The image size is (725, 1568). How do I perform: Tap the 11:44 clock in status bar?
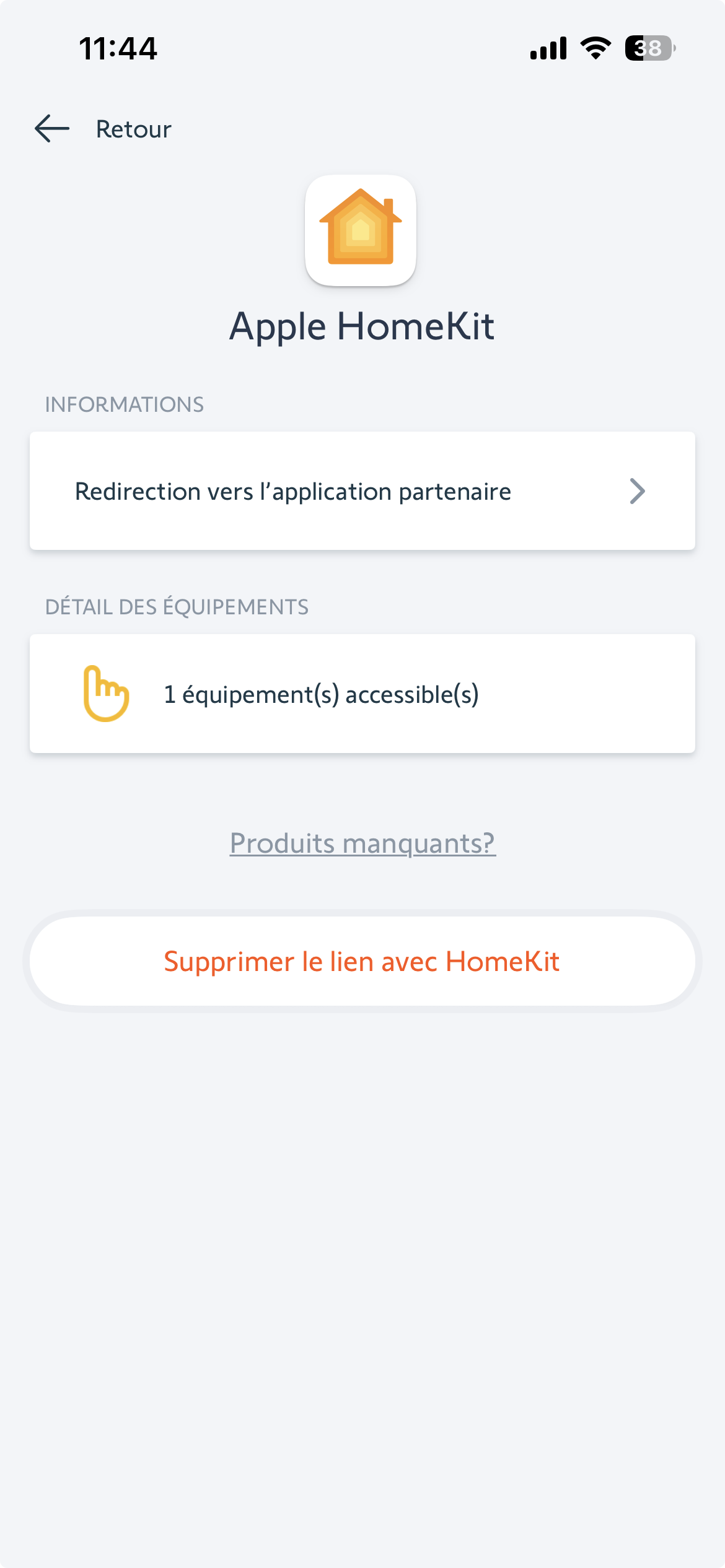point(118,48)
